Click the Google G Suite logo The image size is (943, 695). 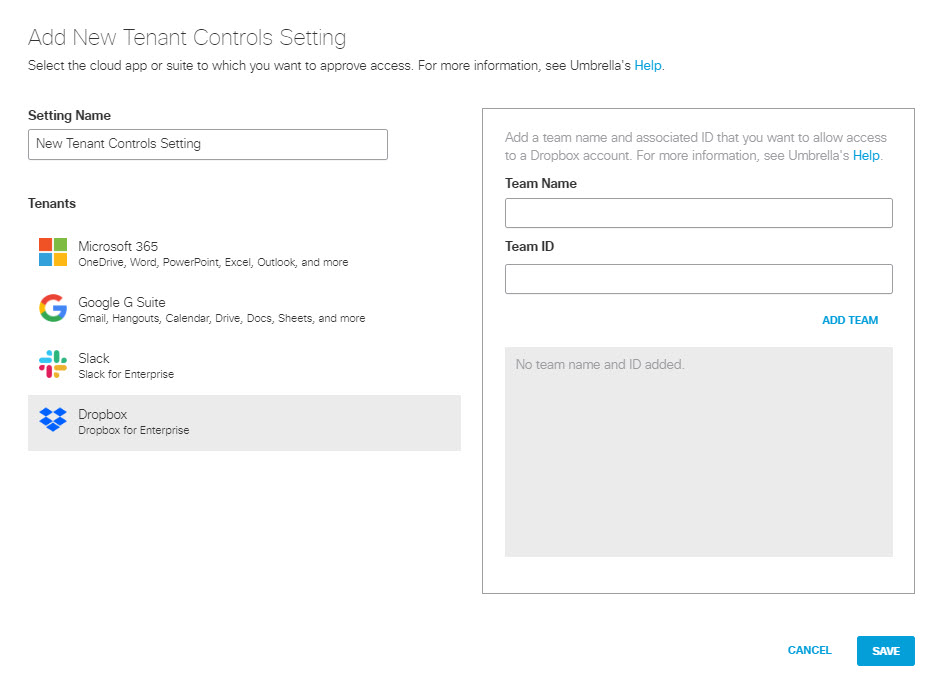point(53,308)
